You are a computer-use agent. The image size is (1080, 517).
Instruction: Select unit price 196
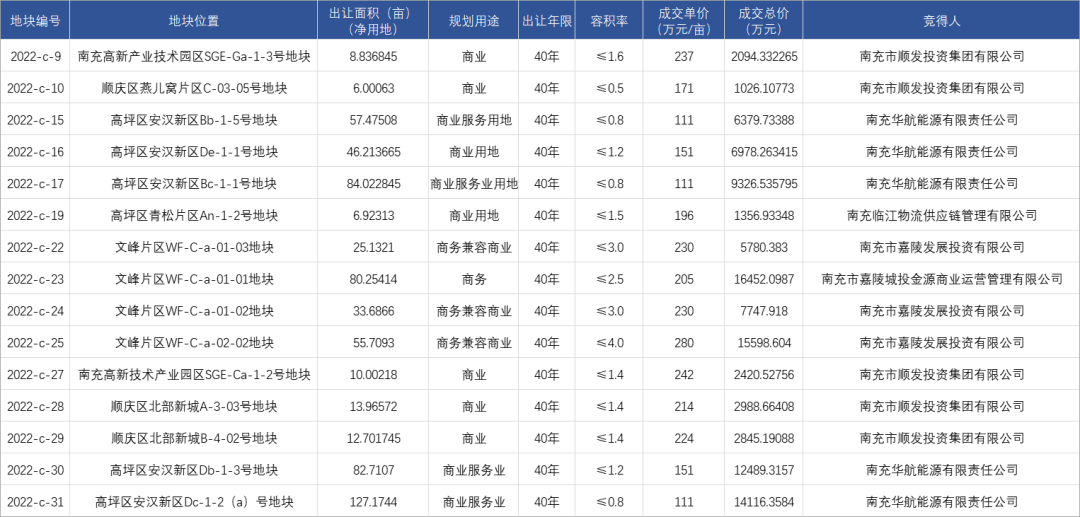tap(683, 216)
